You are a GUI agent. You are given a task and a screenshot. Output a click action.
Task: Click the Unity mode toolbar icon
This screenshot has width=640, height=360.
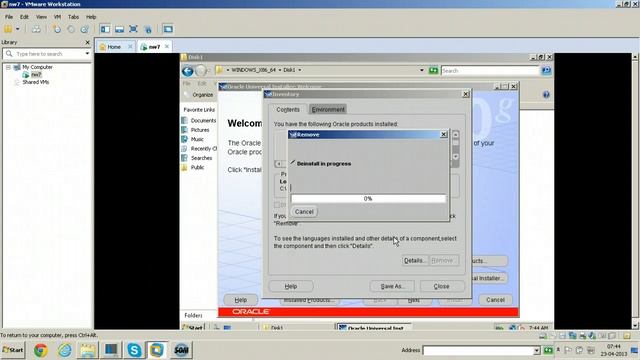coord(148,29)
